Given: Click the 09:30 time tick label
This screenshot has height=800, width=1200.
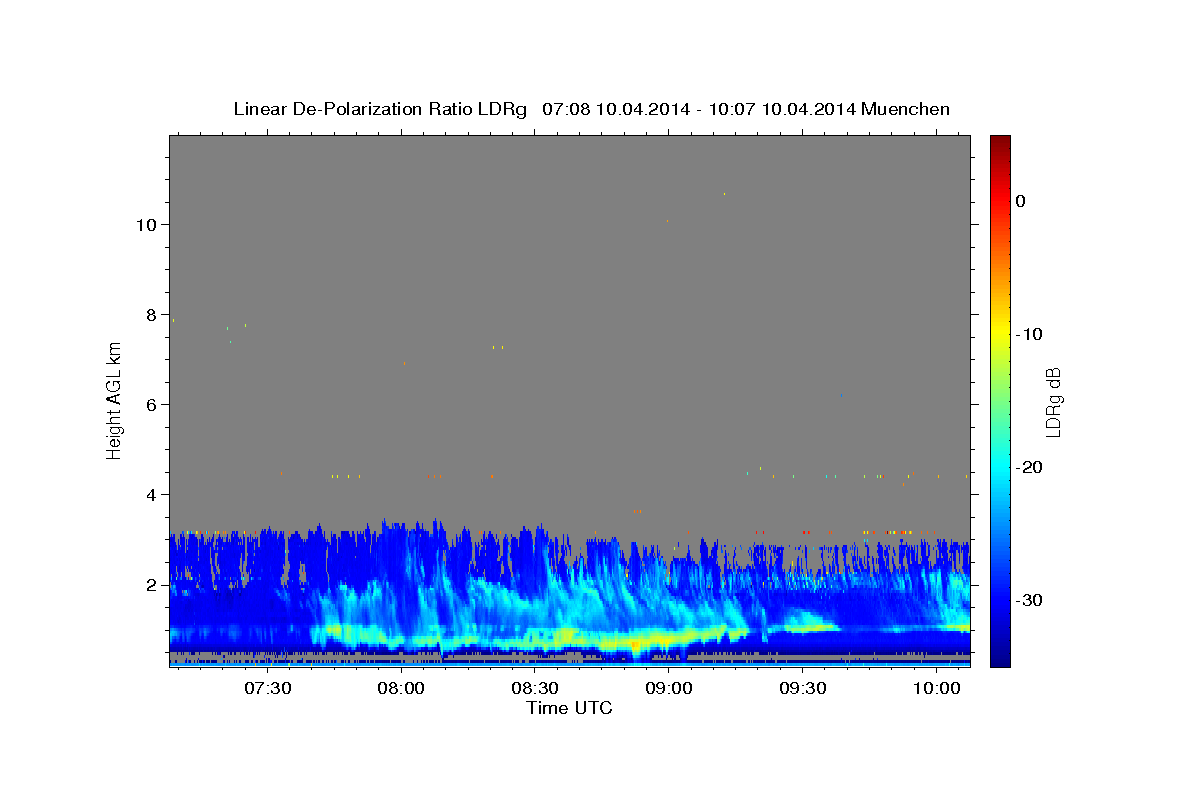Looking at the screenshot, I should 802,689.
